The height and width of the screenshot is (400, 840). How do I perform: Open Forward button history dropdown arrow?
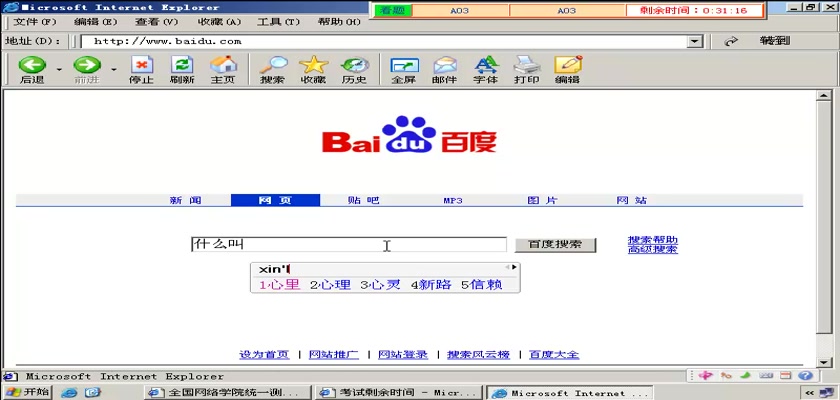(x=114, y=69)
